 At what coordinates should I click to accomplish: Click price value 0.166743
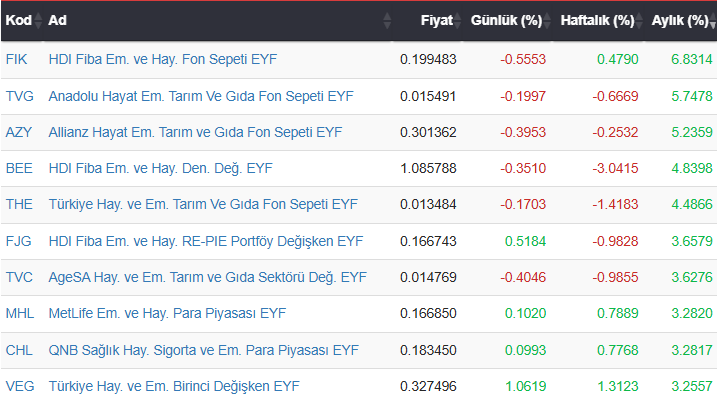coord(428,241)
